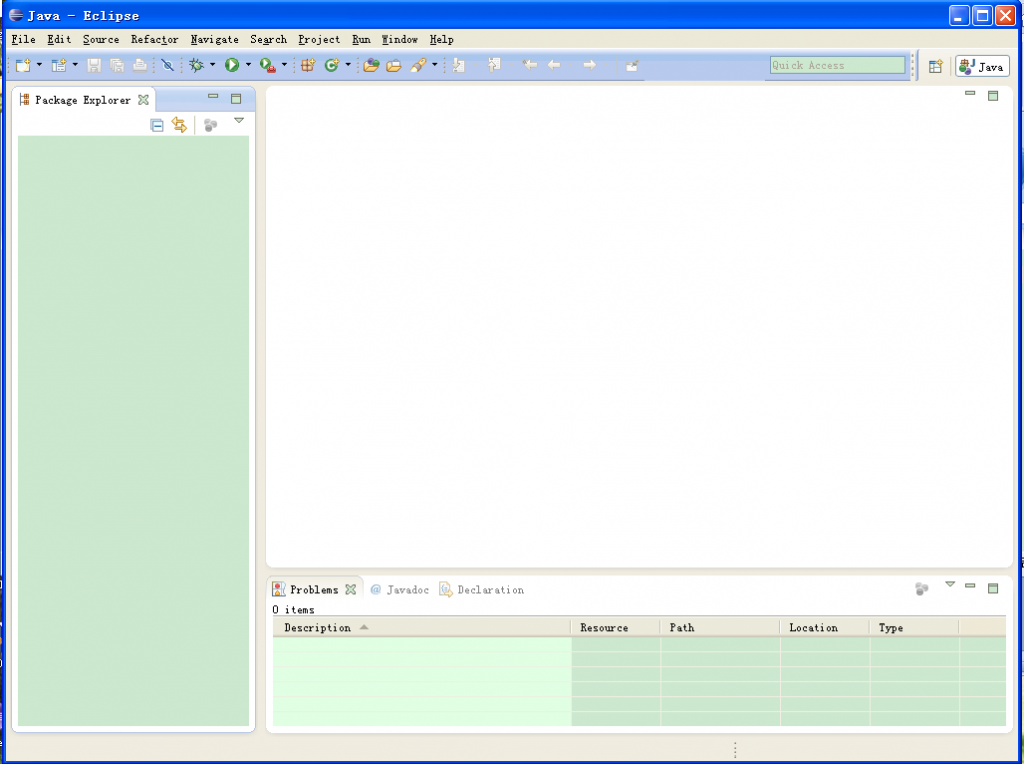This screenshot has width=1024, height=764.
Task: Click the Package Explorer Focus on Task icon
Action: (x=210, y=125)
